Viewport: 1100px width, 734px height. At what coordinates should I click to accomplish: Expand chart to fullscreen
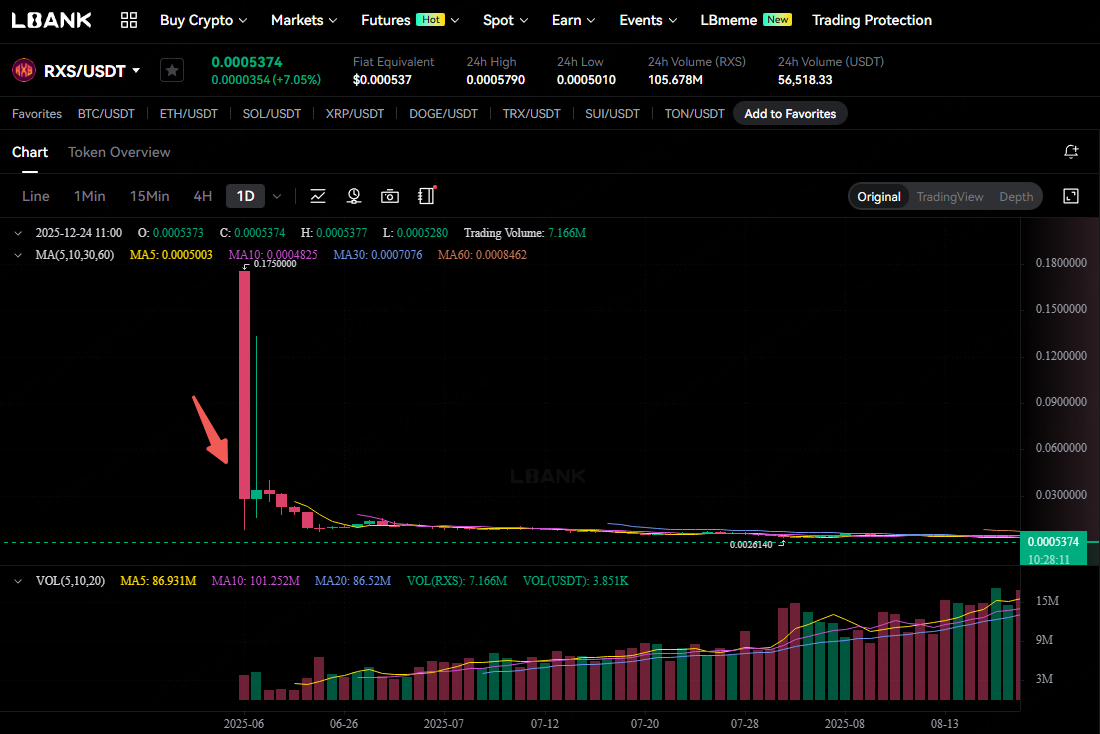tap(1071, 196)
